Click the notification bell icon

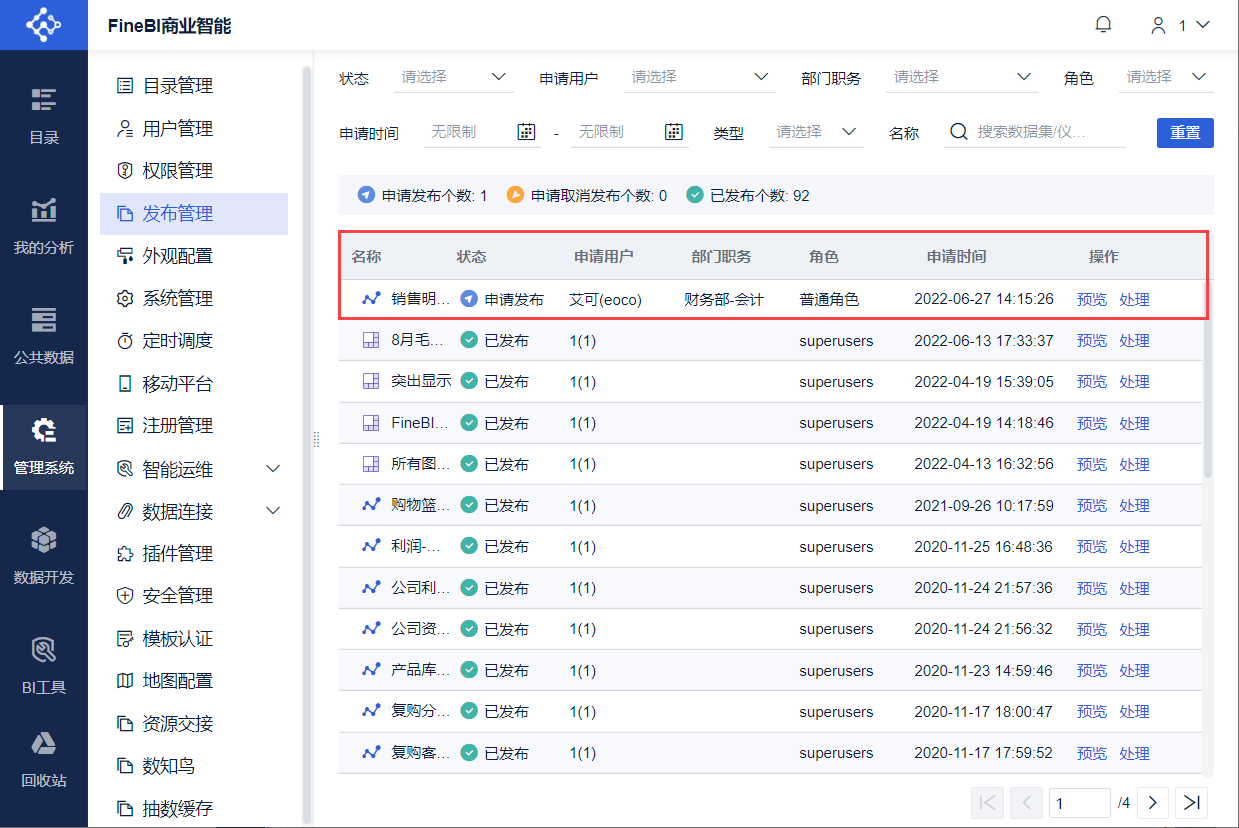point(1103,25)
